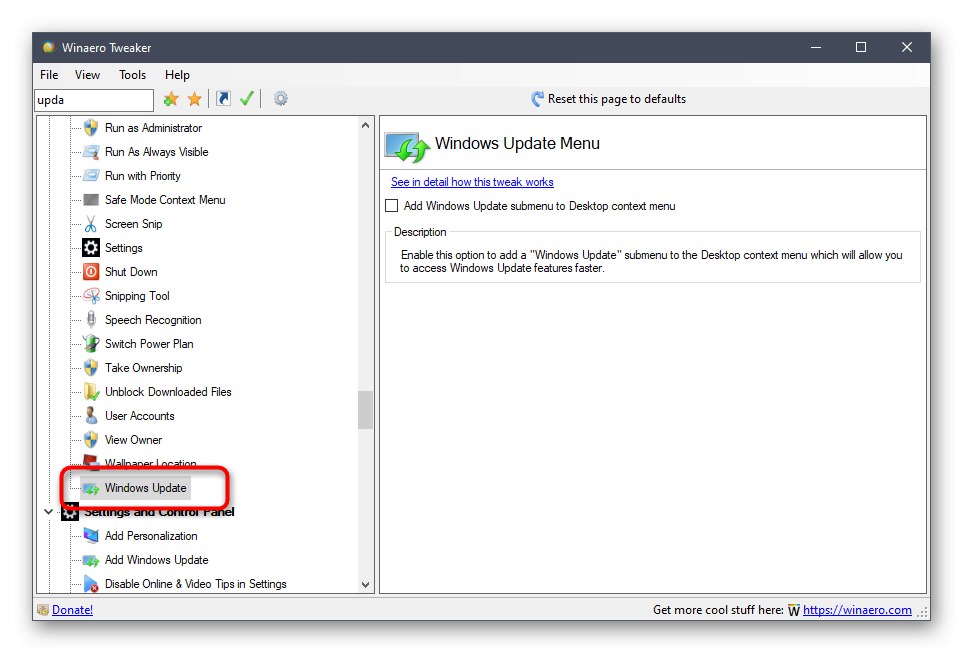Select 'Add Windows Update' tree row
The height and width of the screenshot is (653, 963).
[x=157, y=560]
